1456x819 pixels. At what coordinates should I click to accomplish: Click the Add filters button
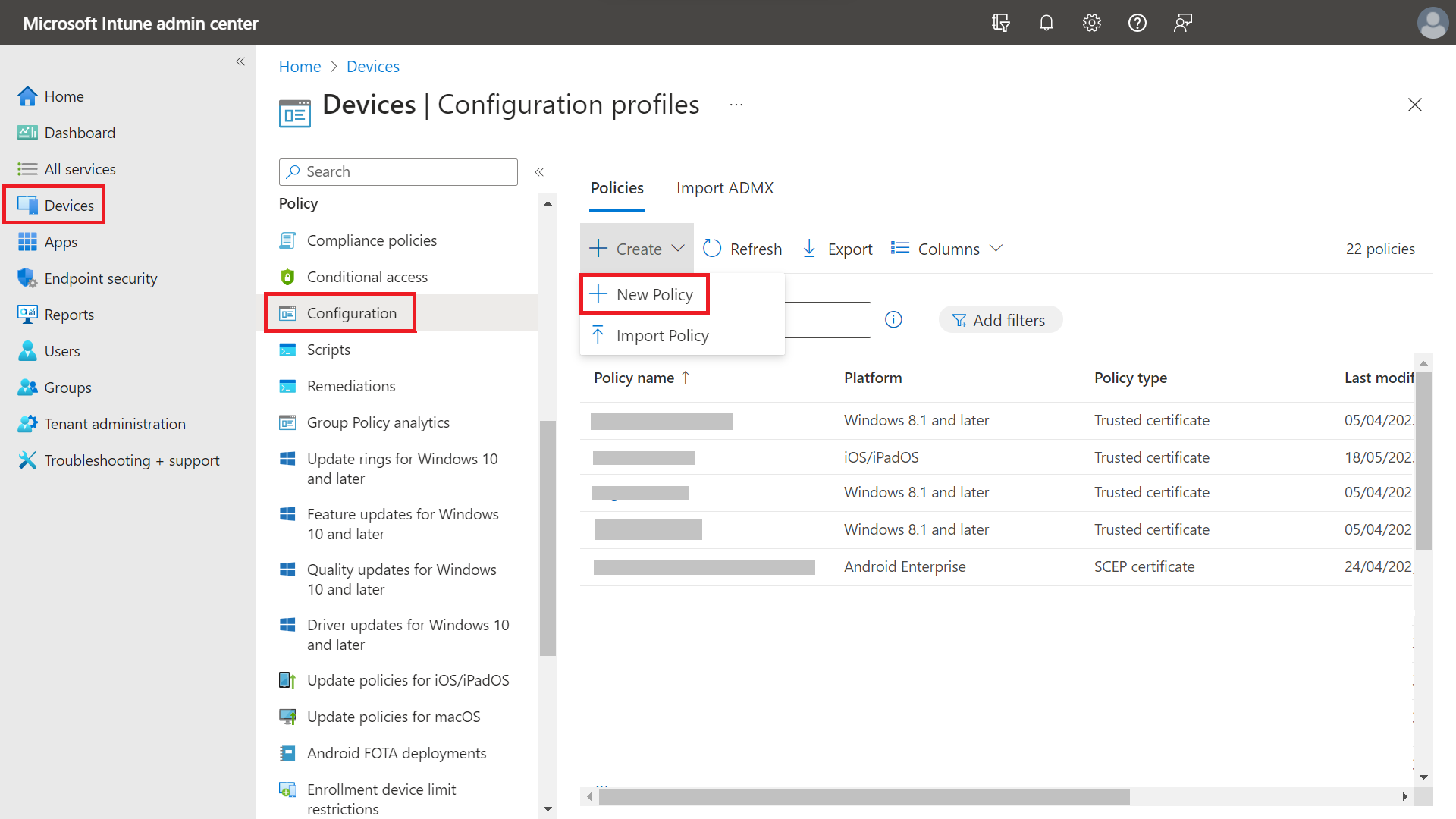[x=999, y=320]
